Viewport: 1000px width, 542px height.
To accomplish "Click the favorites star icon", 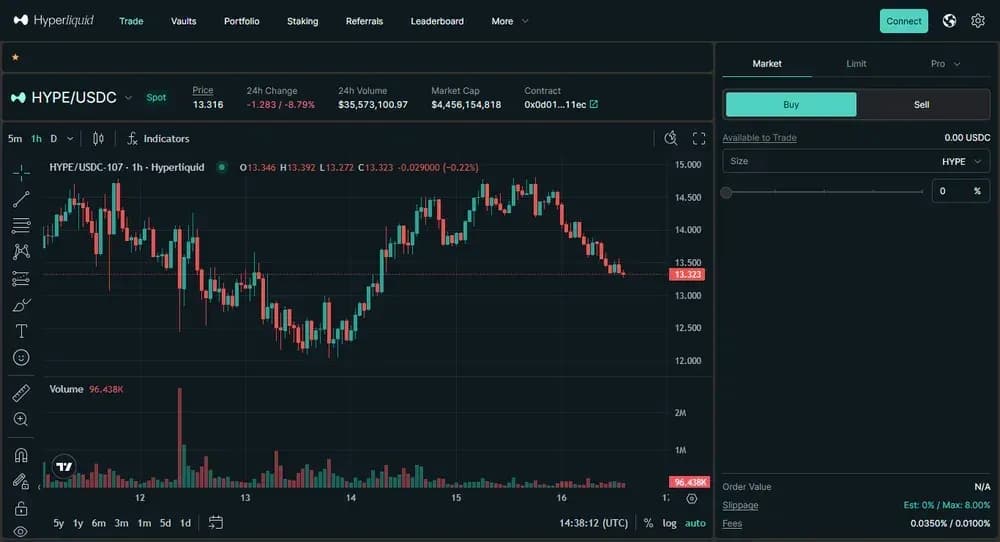I will 15,57.
